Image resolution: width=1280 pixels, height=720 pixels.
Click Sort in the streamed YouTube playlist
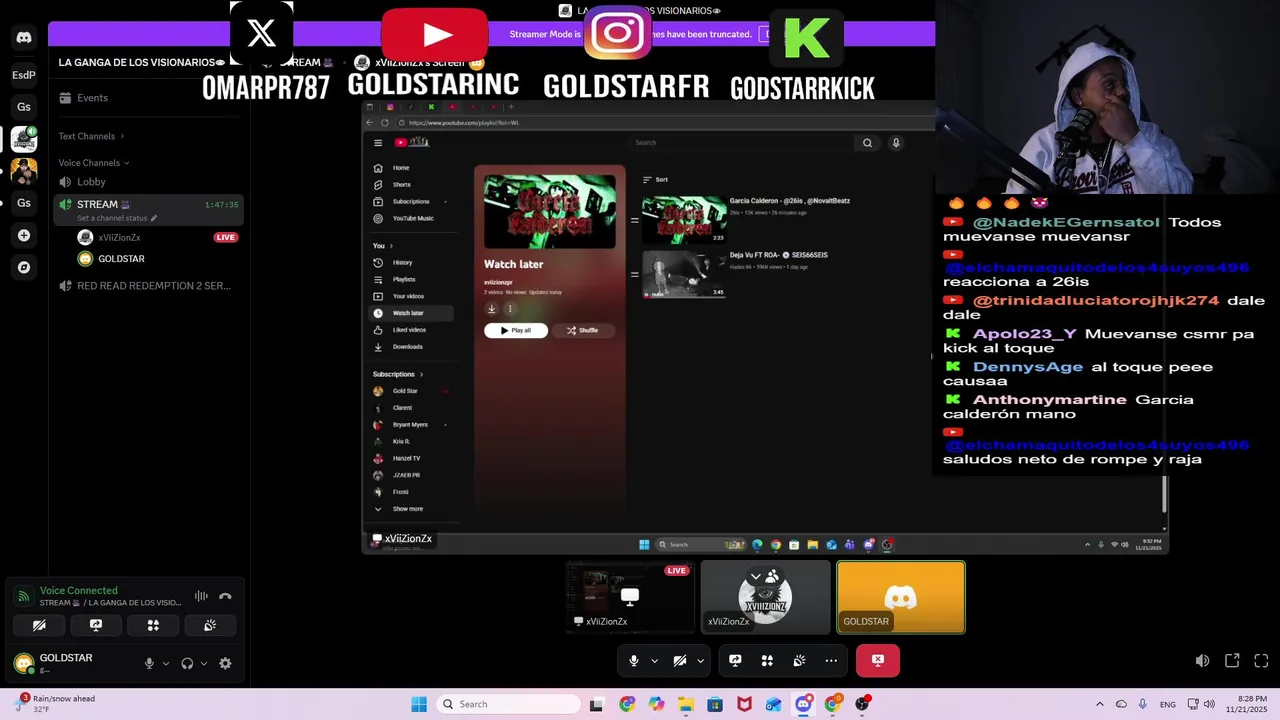656,180
